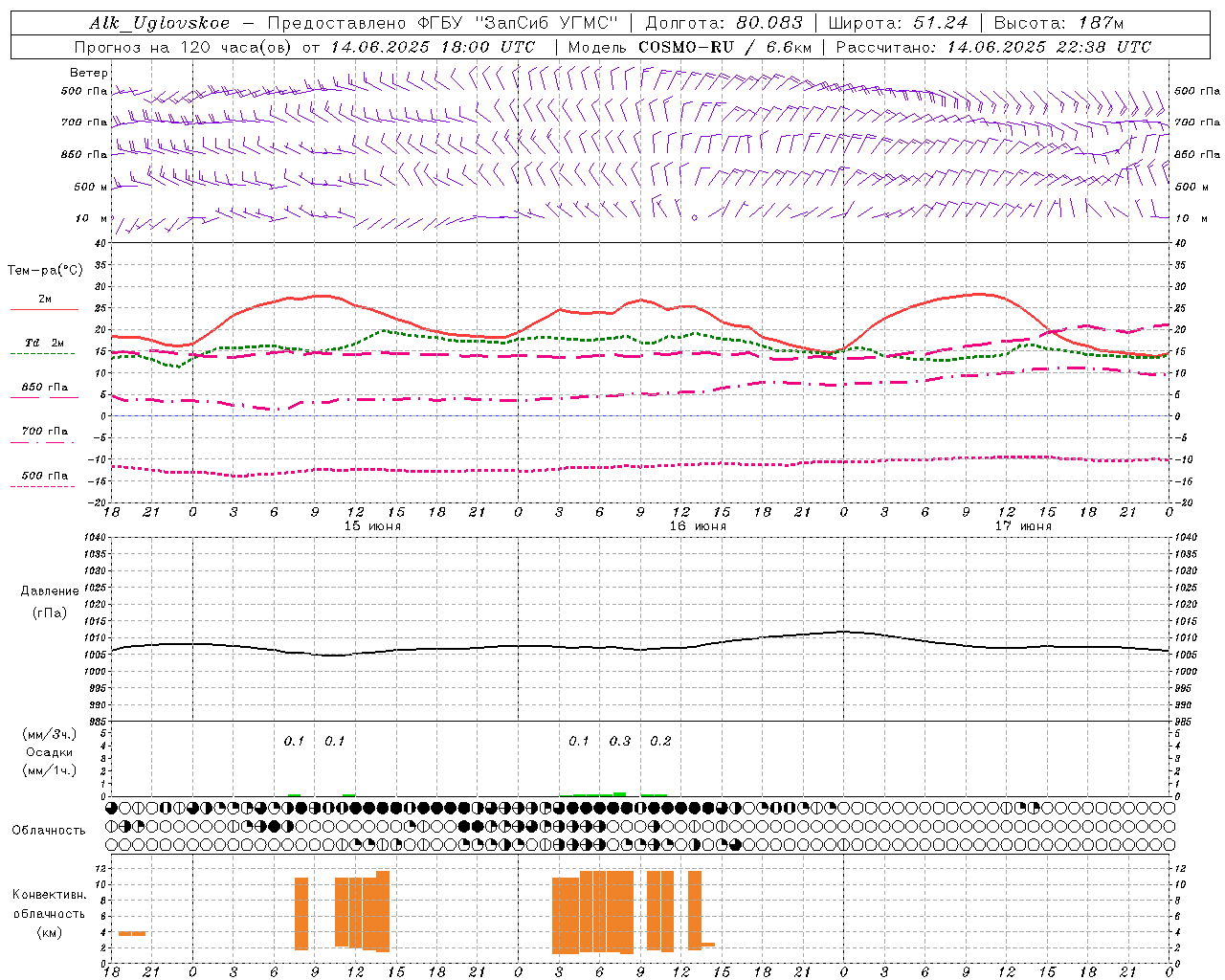Viewport: 1225px width, 980px height.
Task: Click the 500 гПа dotted legend line
Action: coord(43,487)
